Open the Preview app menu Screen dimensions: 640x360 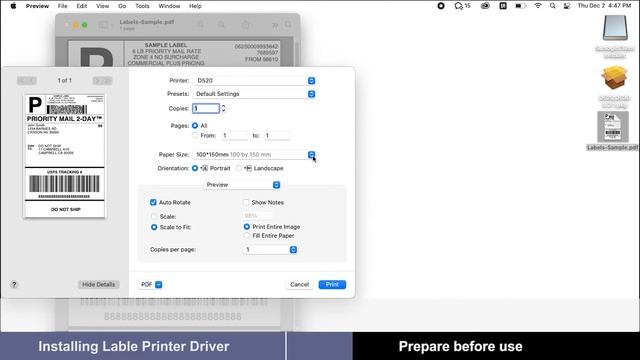coord(37,6)
